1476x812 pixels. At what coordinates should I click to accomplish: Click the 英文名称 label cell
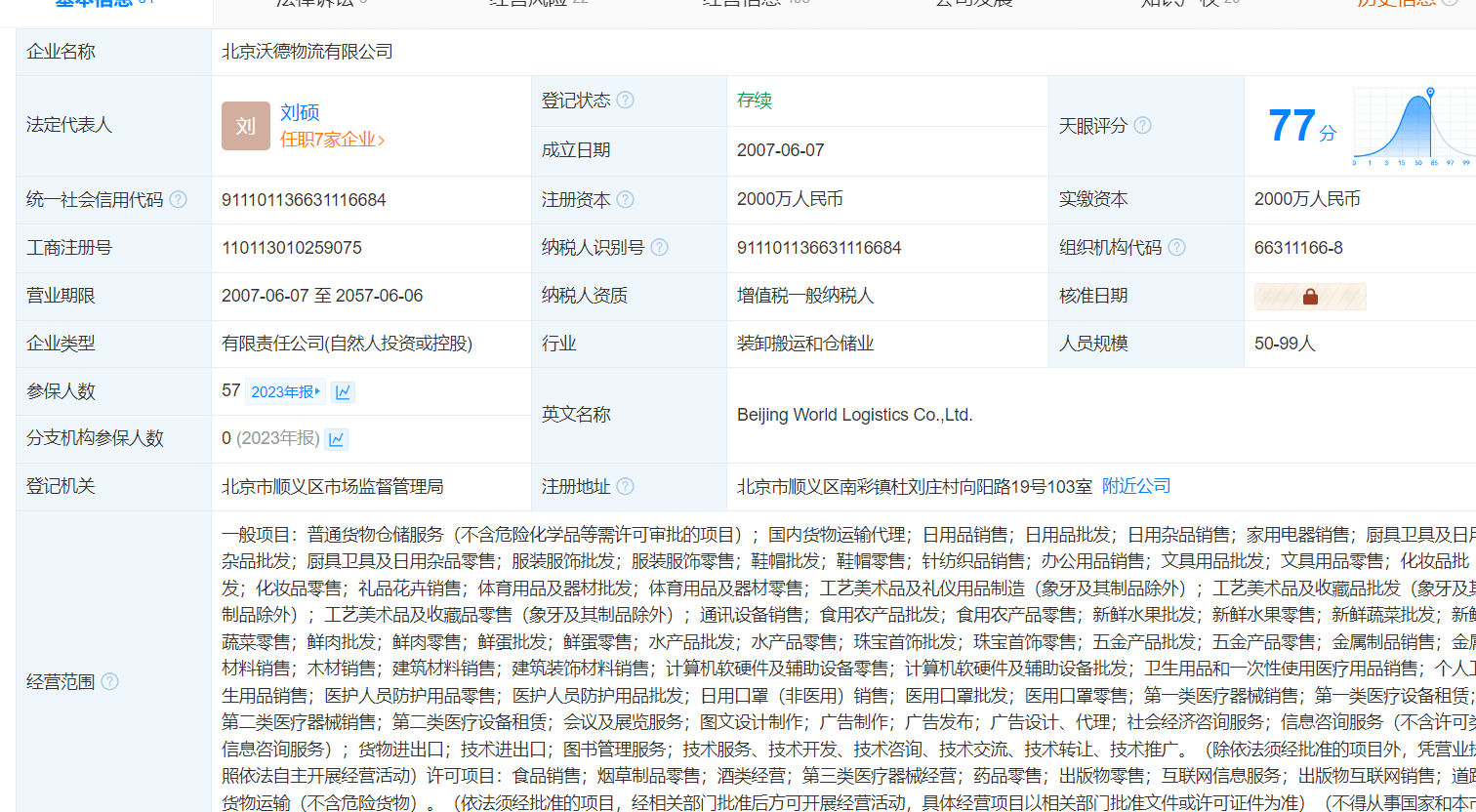[630, 415]
